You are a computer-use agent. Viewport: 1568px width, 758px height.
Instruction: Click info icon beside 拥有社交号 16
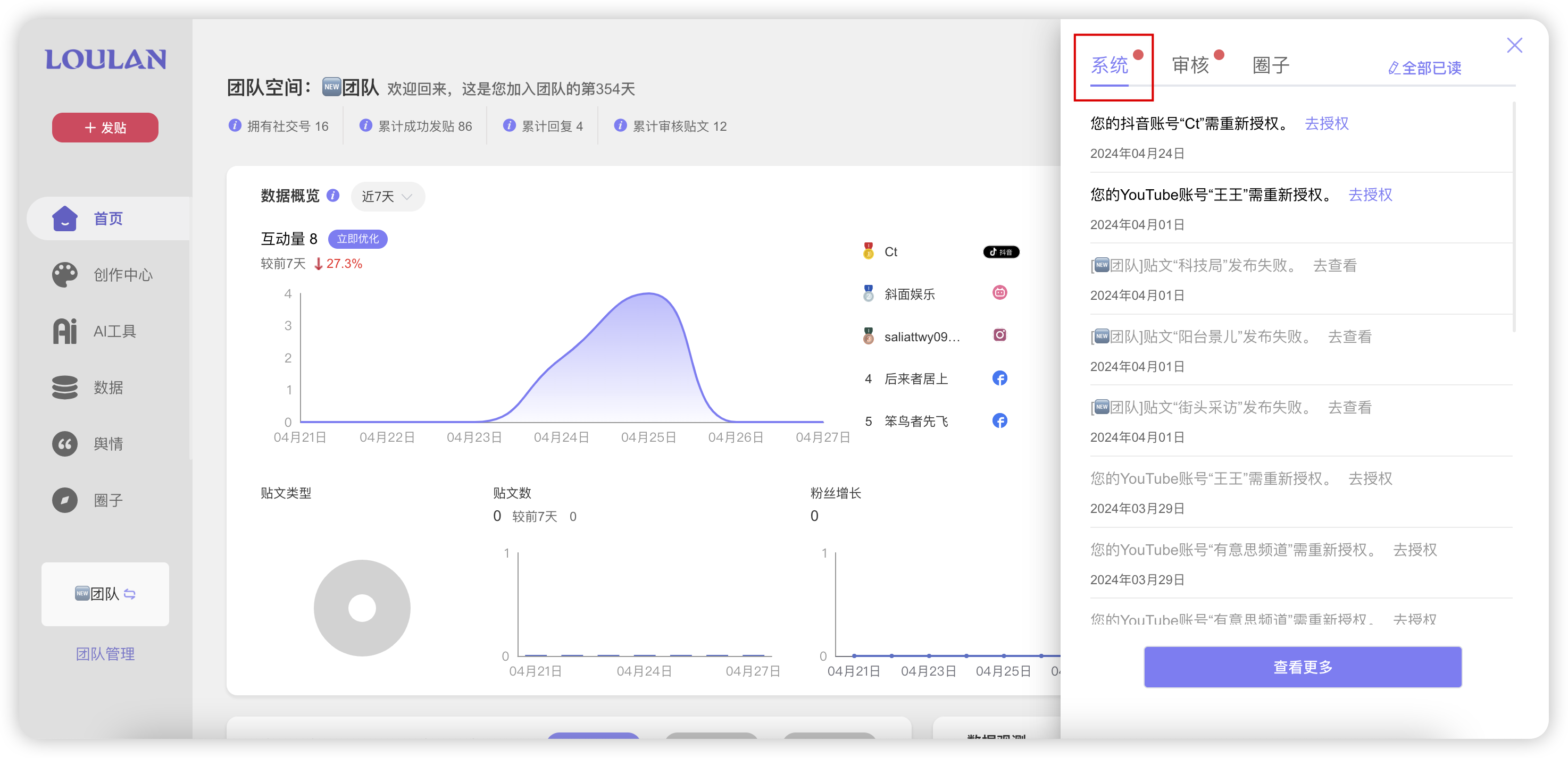pos(235,125)
